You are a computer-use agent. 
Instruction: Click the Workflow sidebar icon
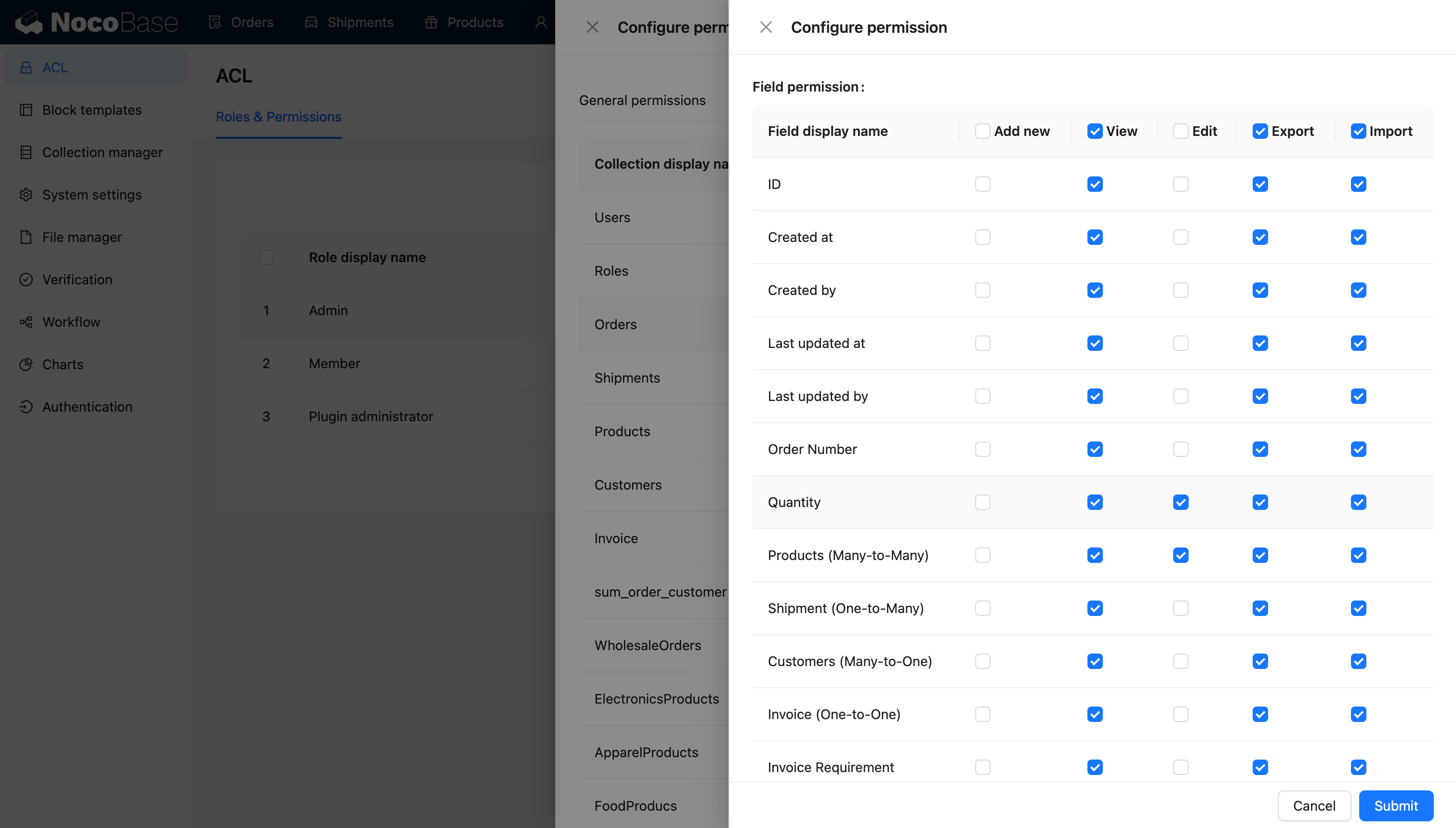pyautogui.click(x=26, y=322)
